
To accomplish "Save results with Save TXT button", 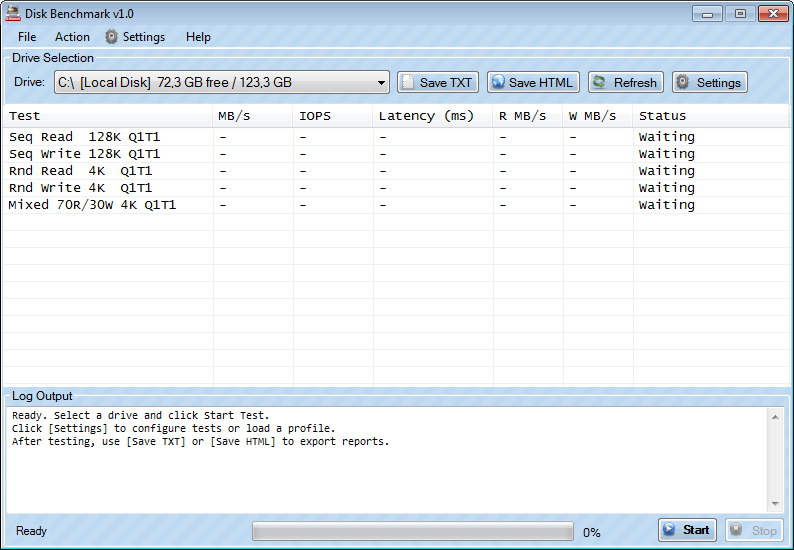I will point(438,82).
